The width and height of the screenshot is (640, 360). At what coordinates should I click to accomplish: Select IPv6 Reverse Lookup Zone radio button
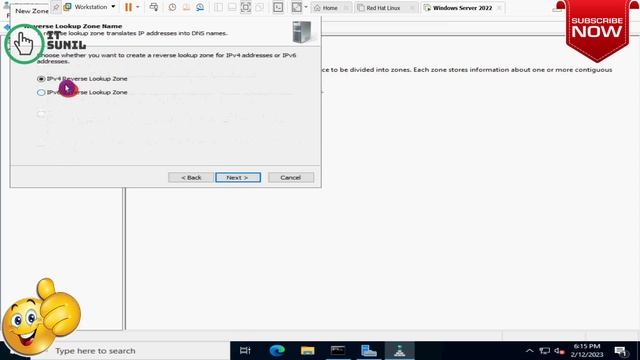tap(41, 93)
